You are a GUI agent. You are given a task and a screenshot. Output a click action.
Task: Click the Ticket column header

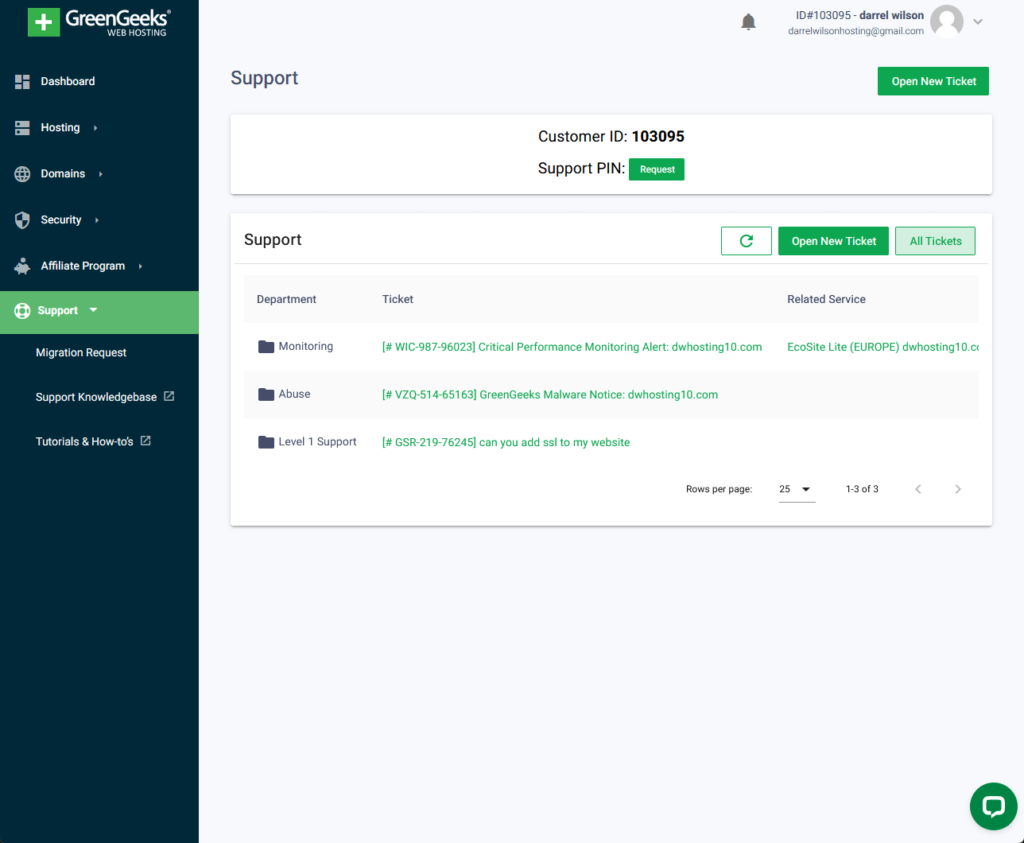coord(398,299)
